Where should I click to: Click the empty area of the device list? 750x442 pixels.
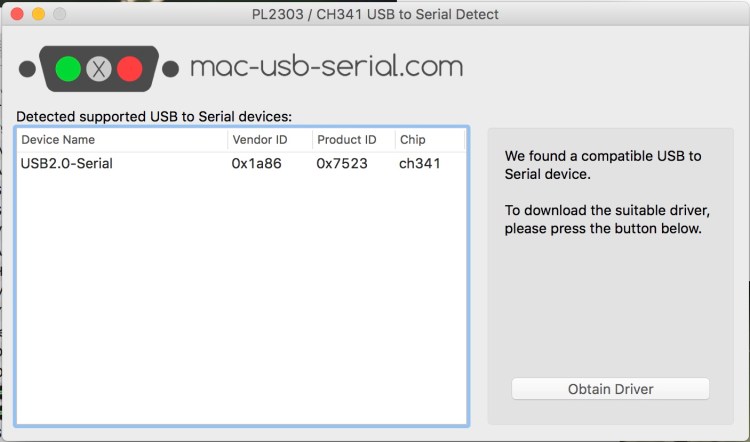[x=240, y=300]
